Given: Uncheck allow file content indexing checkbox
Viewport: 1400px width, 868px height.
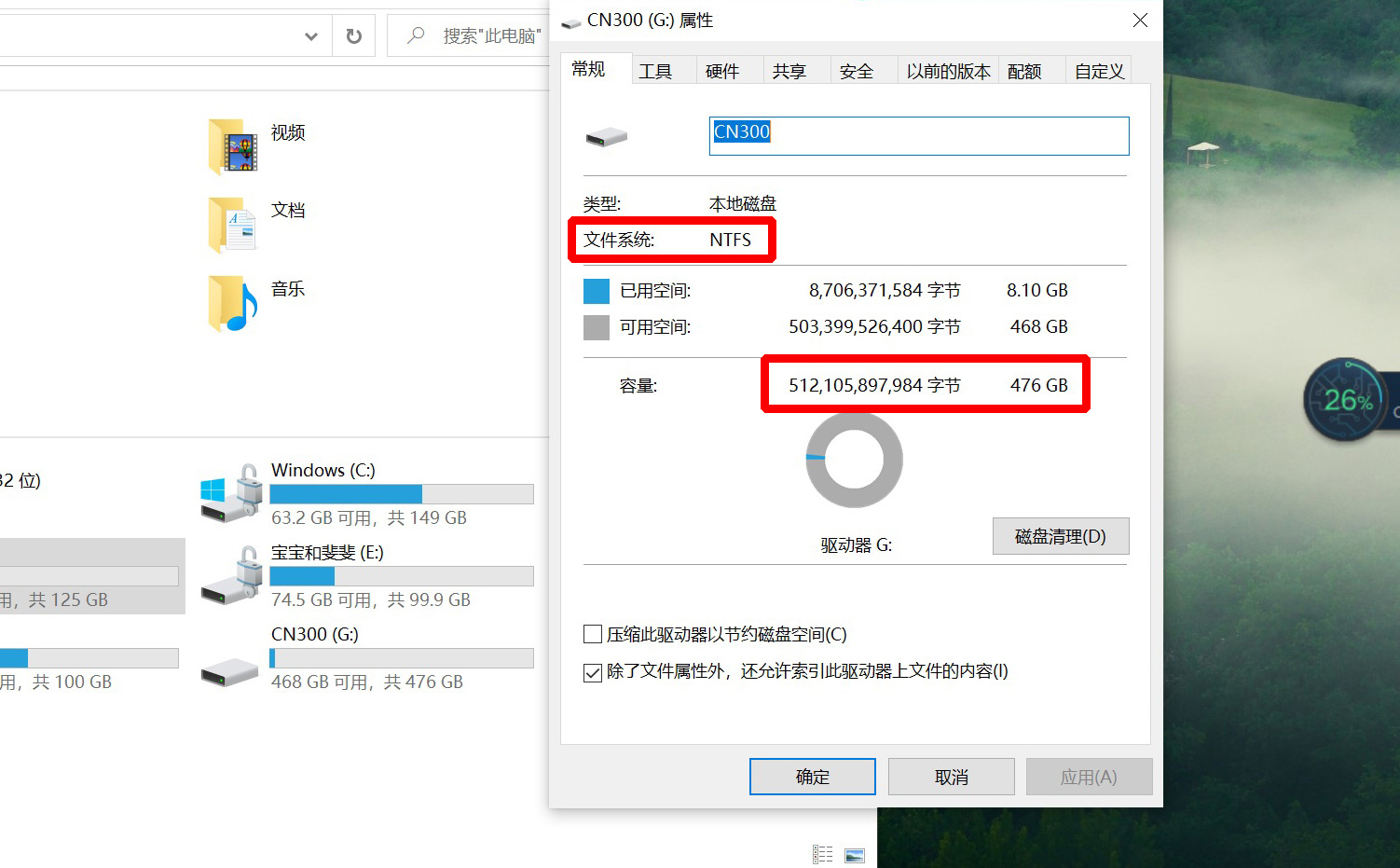Looking at the screenshot, I should coord(593,672).
